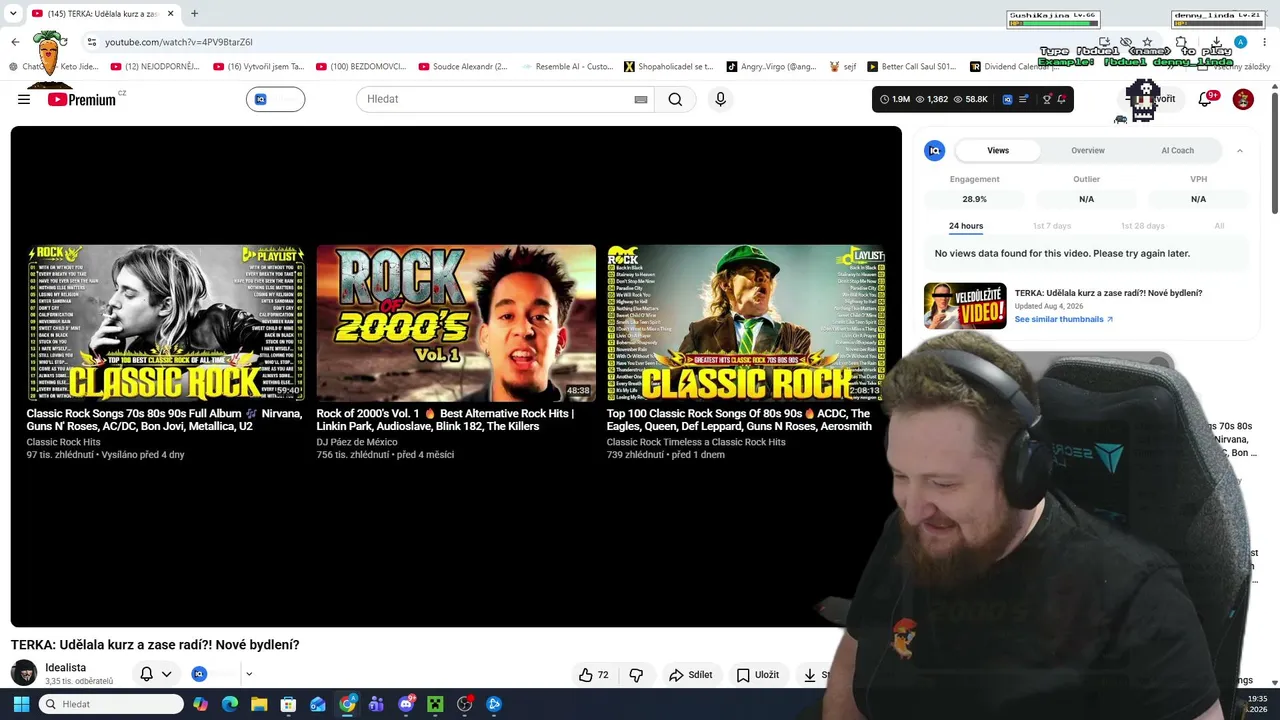Click the Nirvana Classic Rock thumbnail

pos(165,323)
